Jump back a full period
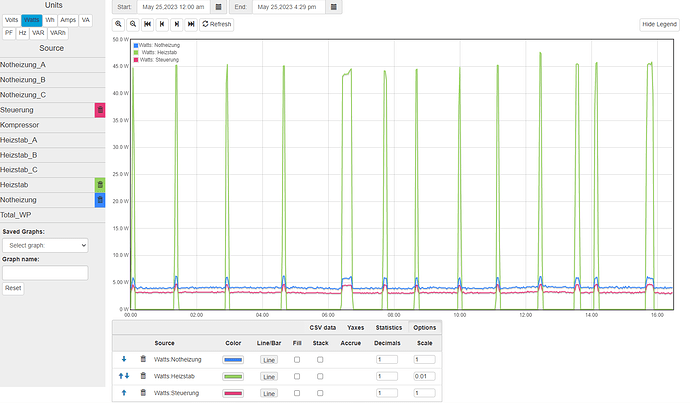This screenshot has width=690, height=404. coord(147,24)
